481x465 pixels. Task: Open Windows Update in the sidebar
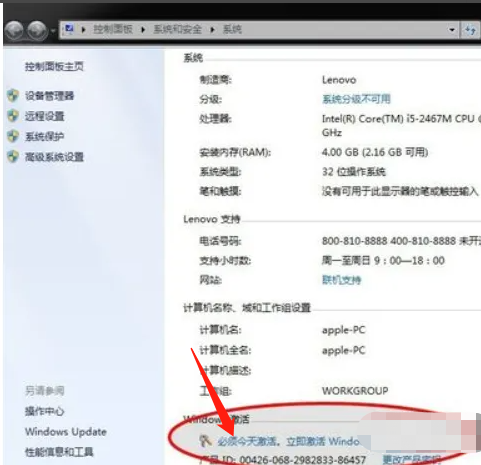(66, 432)
